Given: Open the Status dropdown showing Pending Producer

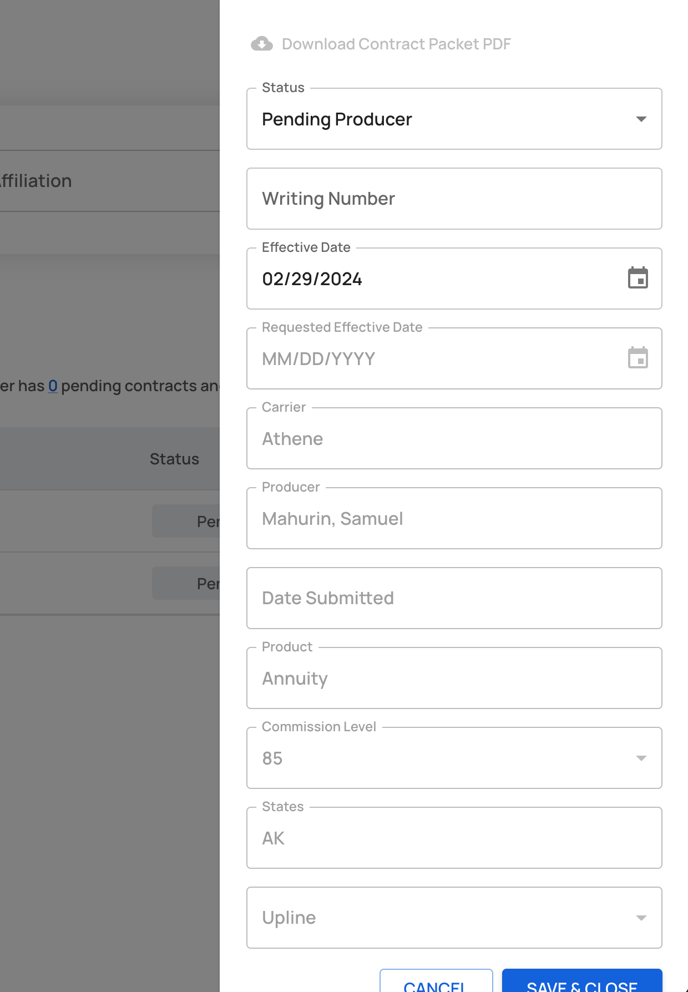Looking at the screenshot, I should pyautogui.click(x=454, y=119).
